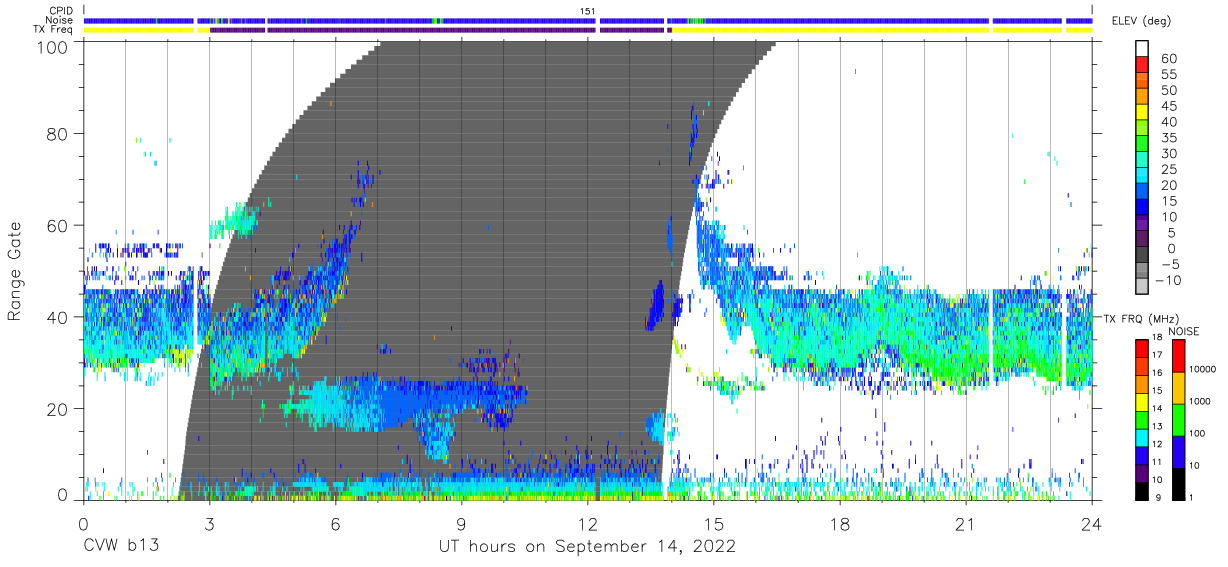The width and height of the screenshot is (1228, 567).
Task: Click the blue 15–20 elevation color block
Action: coord(1143,193)
